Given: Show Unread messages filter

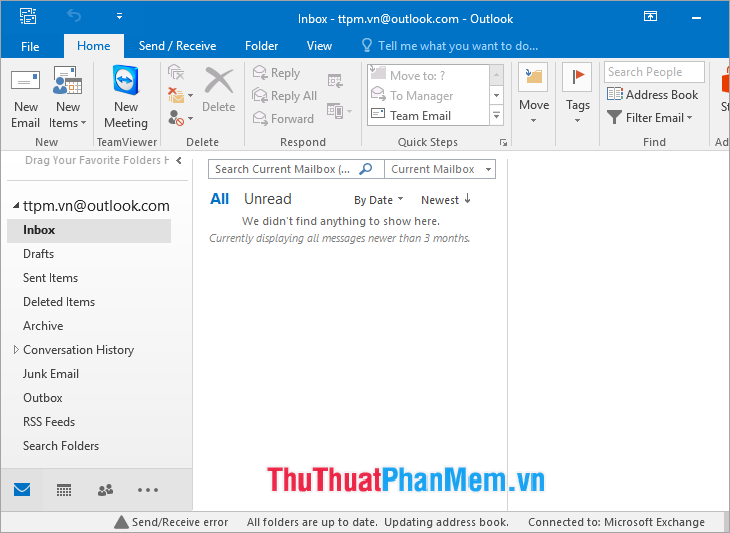Looking at the screenshot, I should pos(268,199).
